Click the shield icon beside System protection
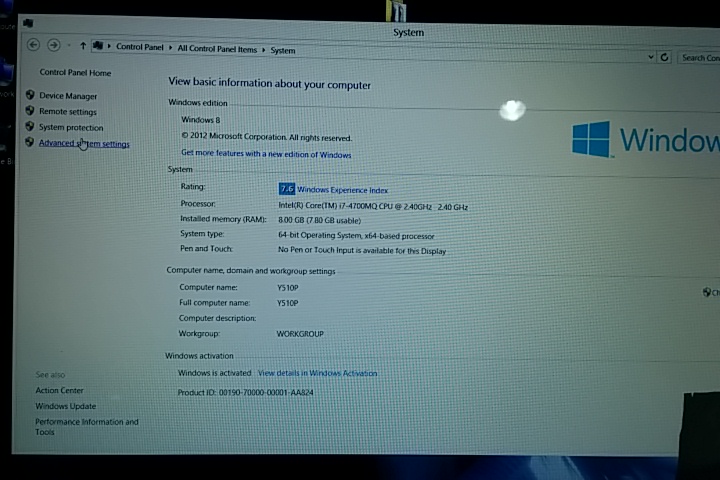Image resolution: width=720 pixels, height=480 pixels. (30, 126)
